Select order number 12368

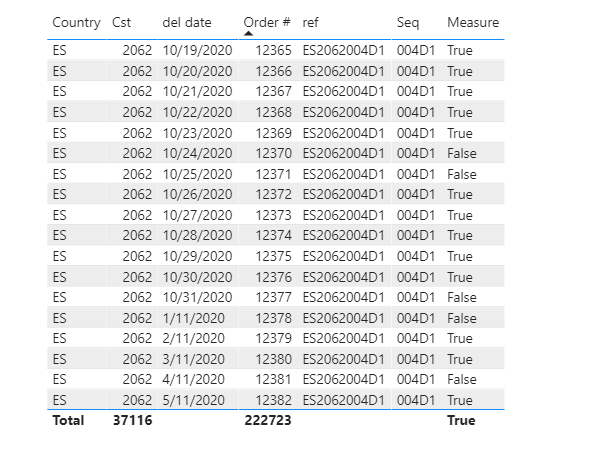pyautogui.click(x=274, y=112)
